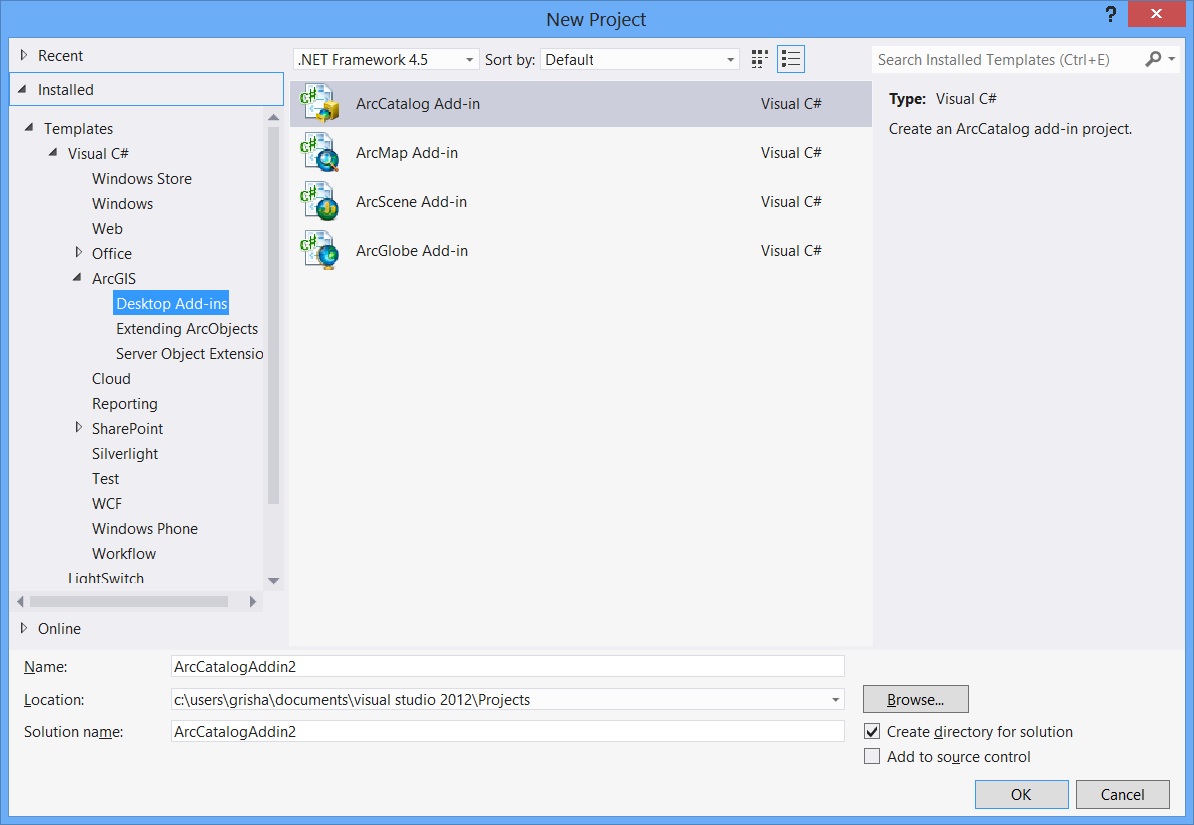The width and height of the screenshot is (1194, 825).
Task: Select Desktop Add-ins category
Action: coord(171,303)
